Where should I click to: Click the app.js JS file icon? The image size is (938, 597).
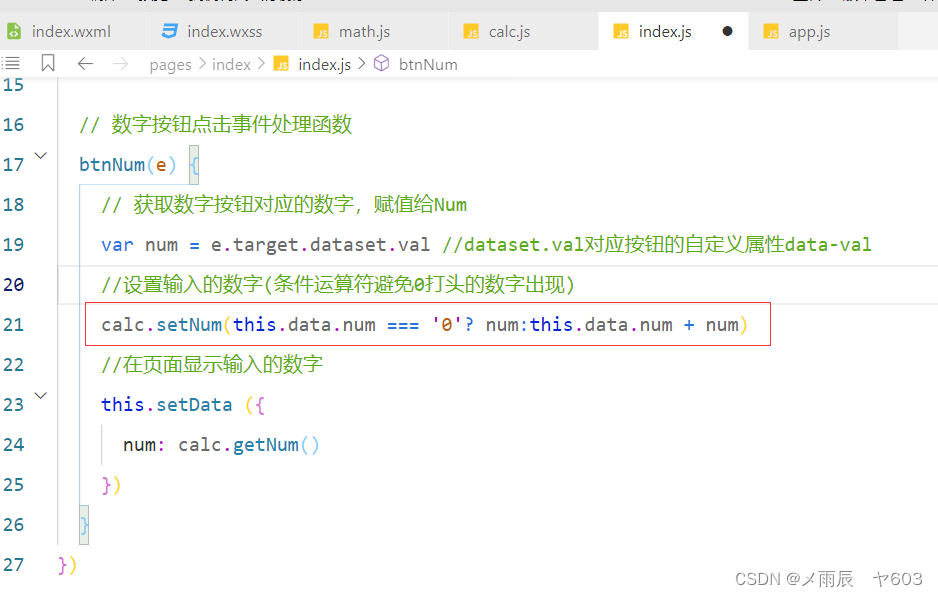tap(771, 32)
